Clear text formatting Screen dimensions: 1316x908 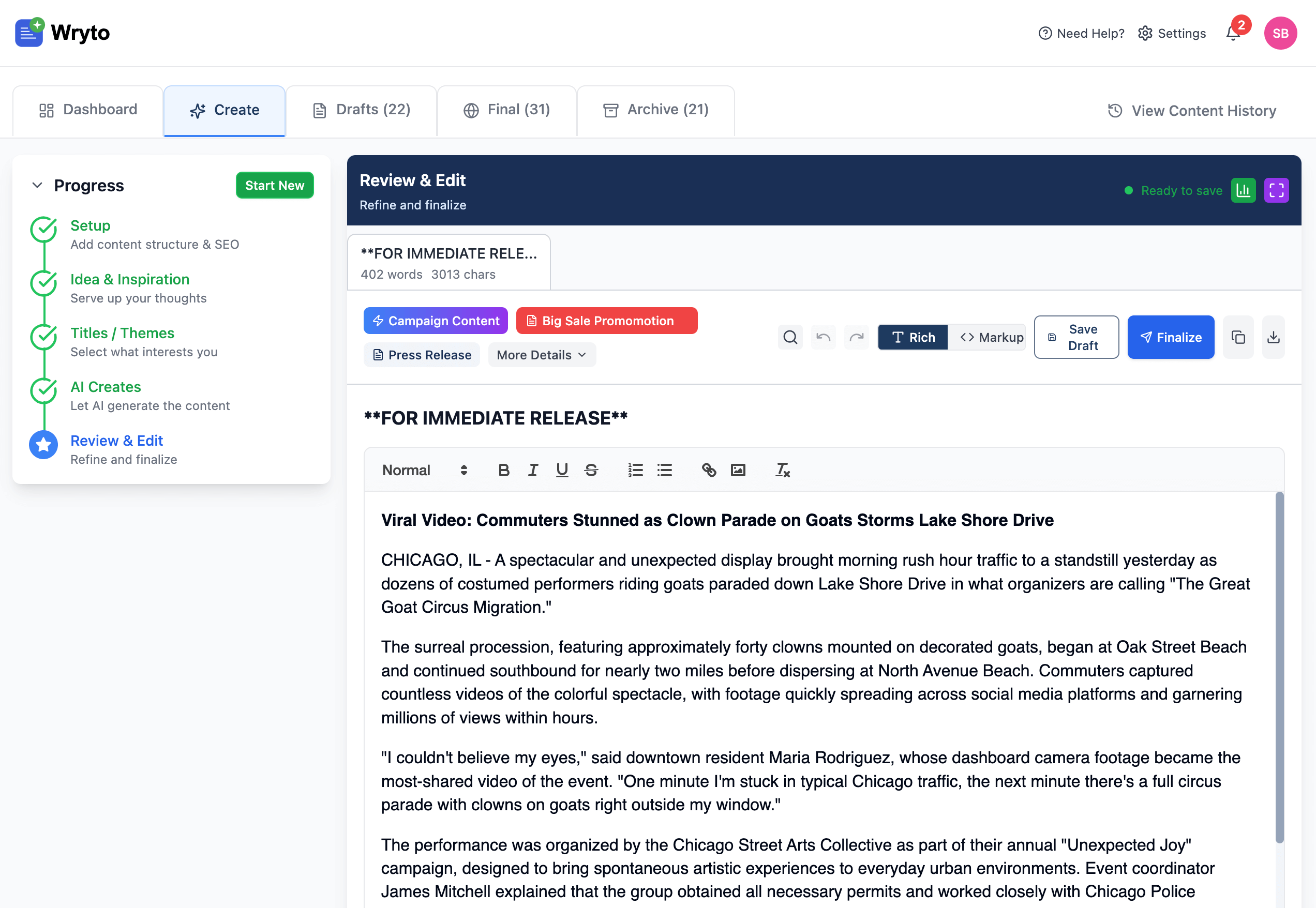click(782, 470)
